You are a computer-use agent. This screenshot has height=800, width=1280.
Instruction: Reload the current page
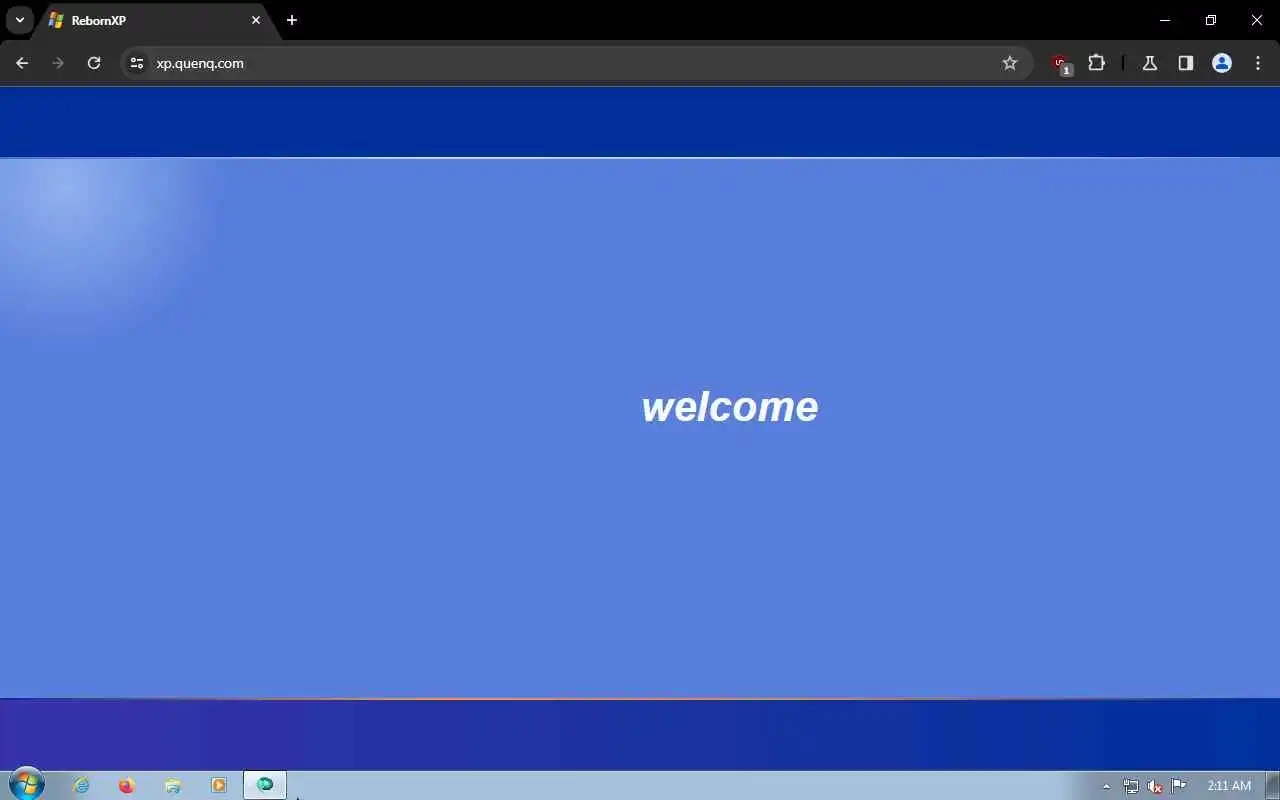(x=94, y=63)
